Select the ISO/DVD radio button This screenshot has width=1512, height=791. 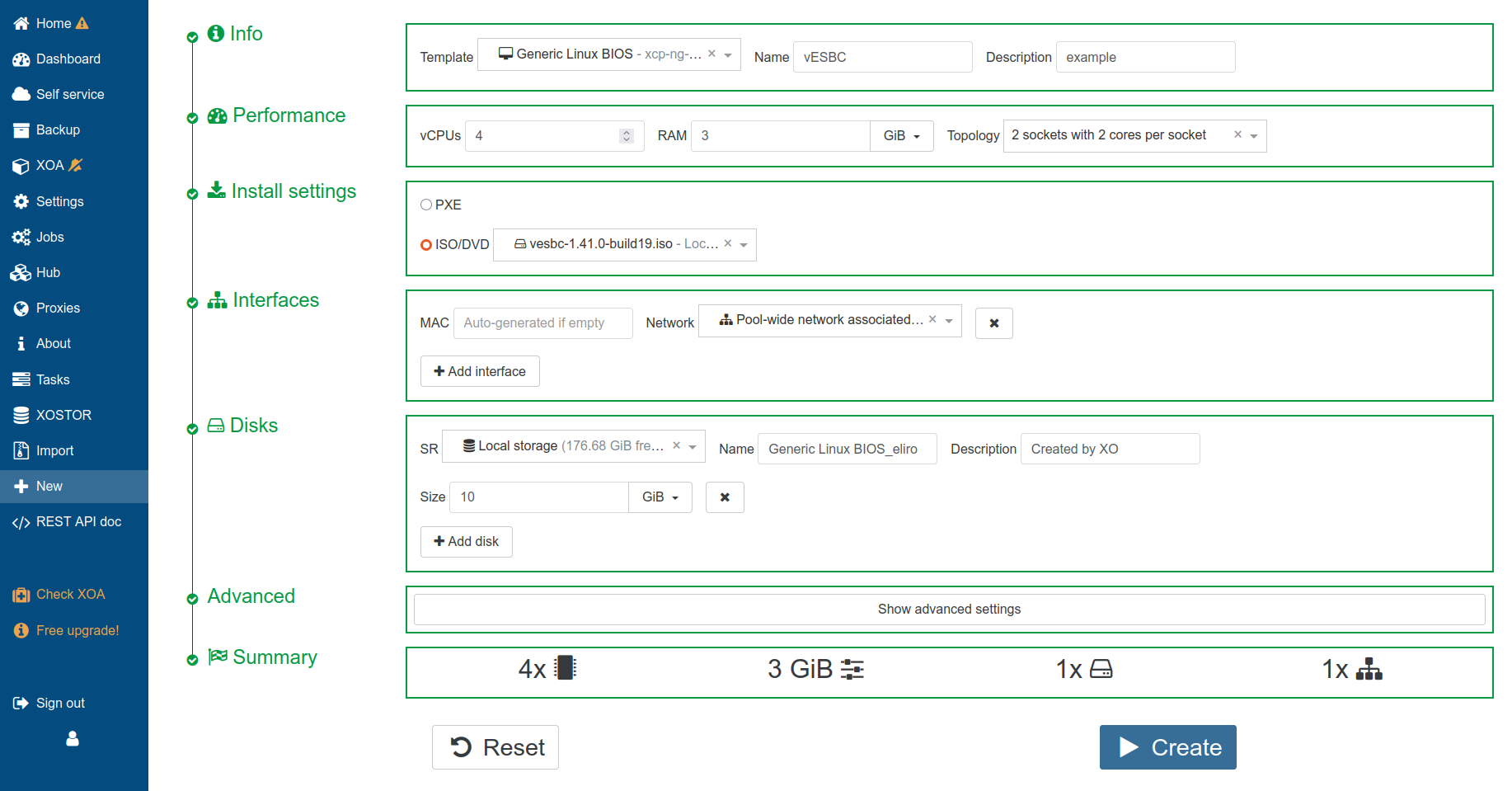(426, 244)
